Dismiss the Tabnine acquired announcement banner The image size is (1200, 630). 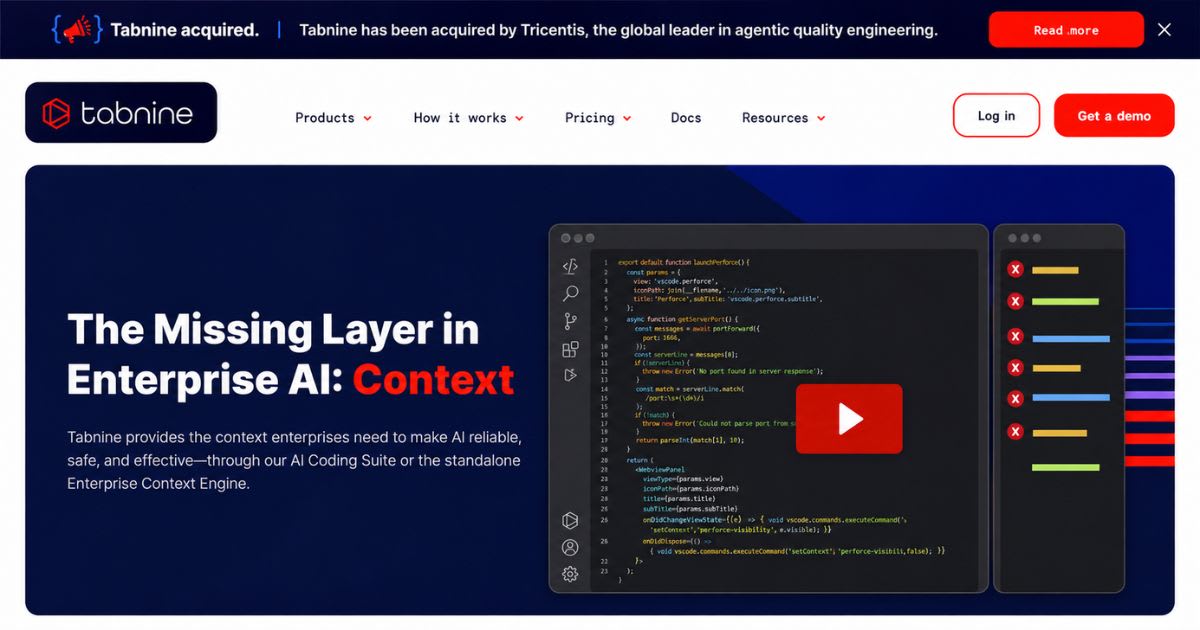tap(1164, 30)
